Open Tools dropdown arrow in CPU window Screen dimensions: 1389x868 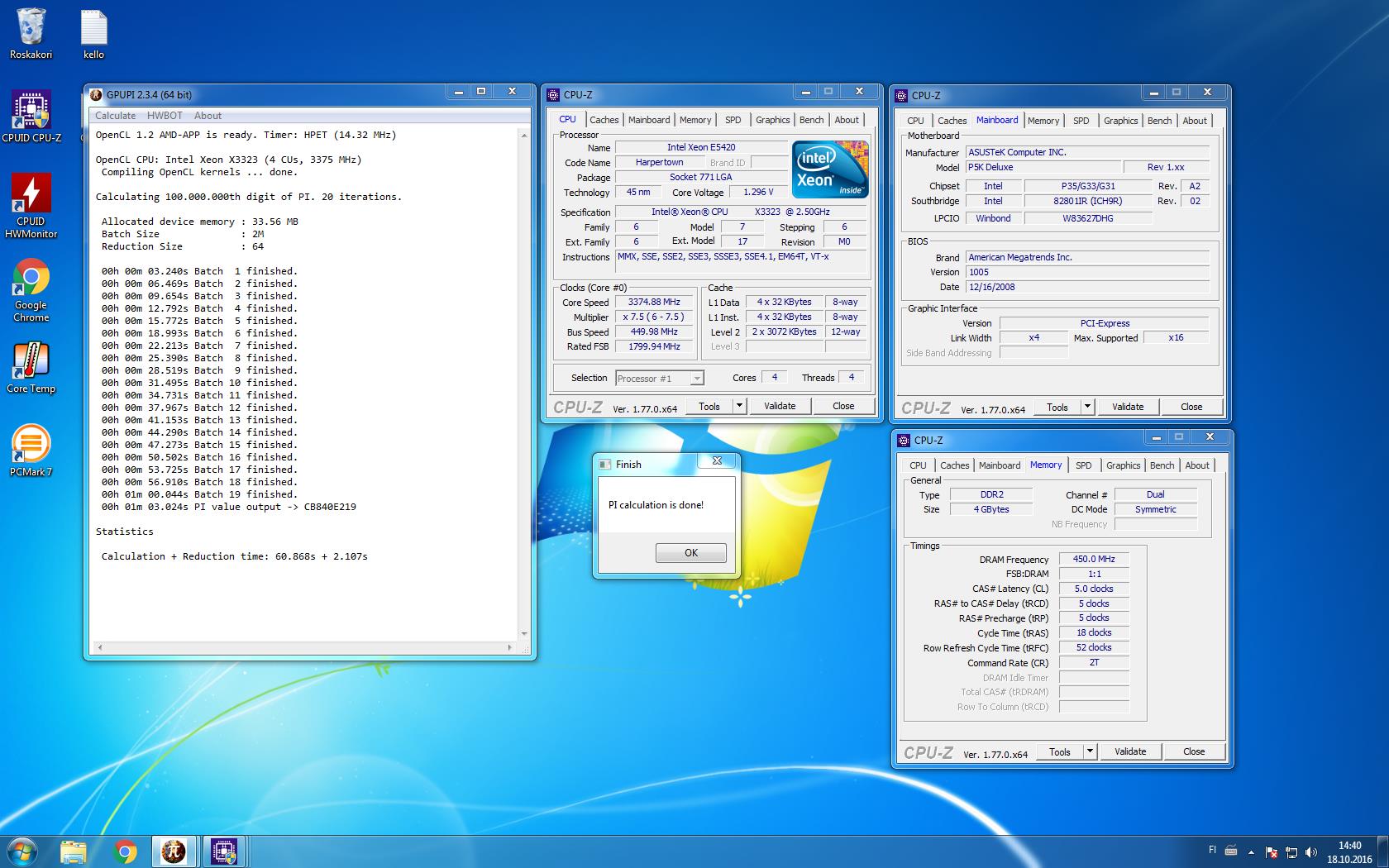coord(739,406)
